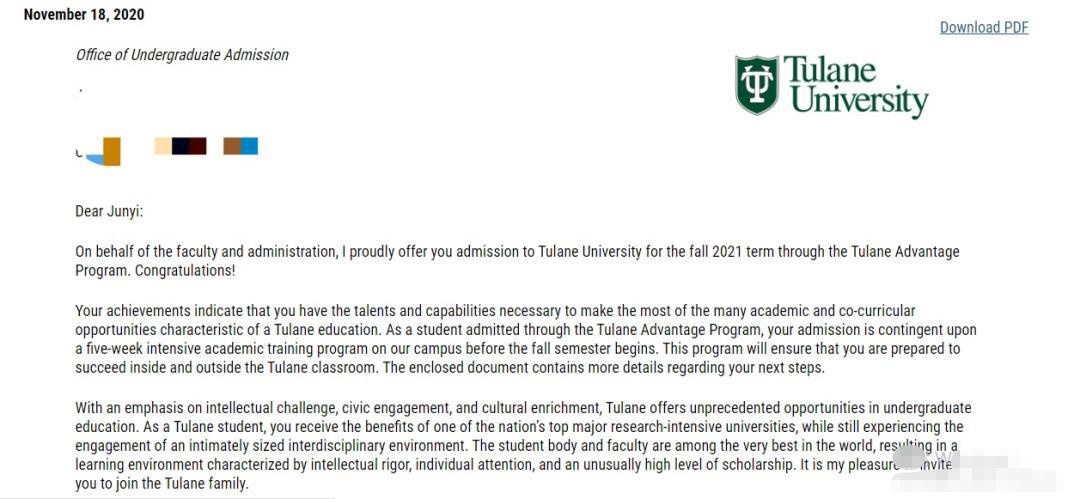This screenshot has width=1080, height=499.
Task: Click the orange redaction block
Action: pos(112,150)
